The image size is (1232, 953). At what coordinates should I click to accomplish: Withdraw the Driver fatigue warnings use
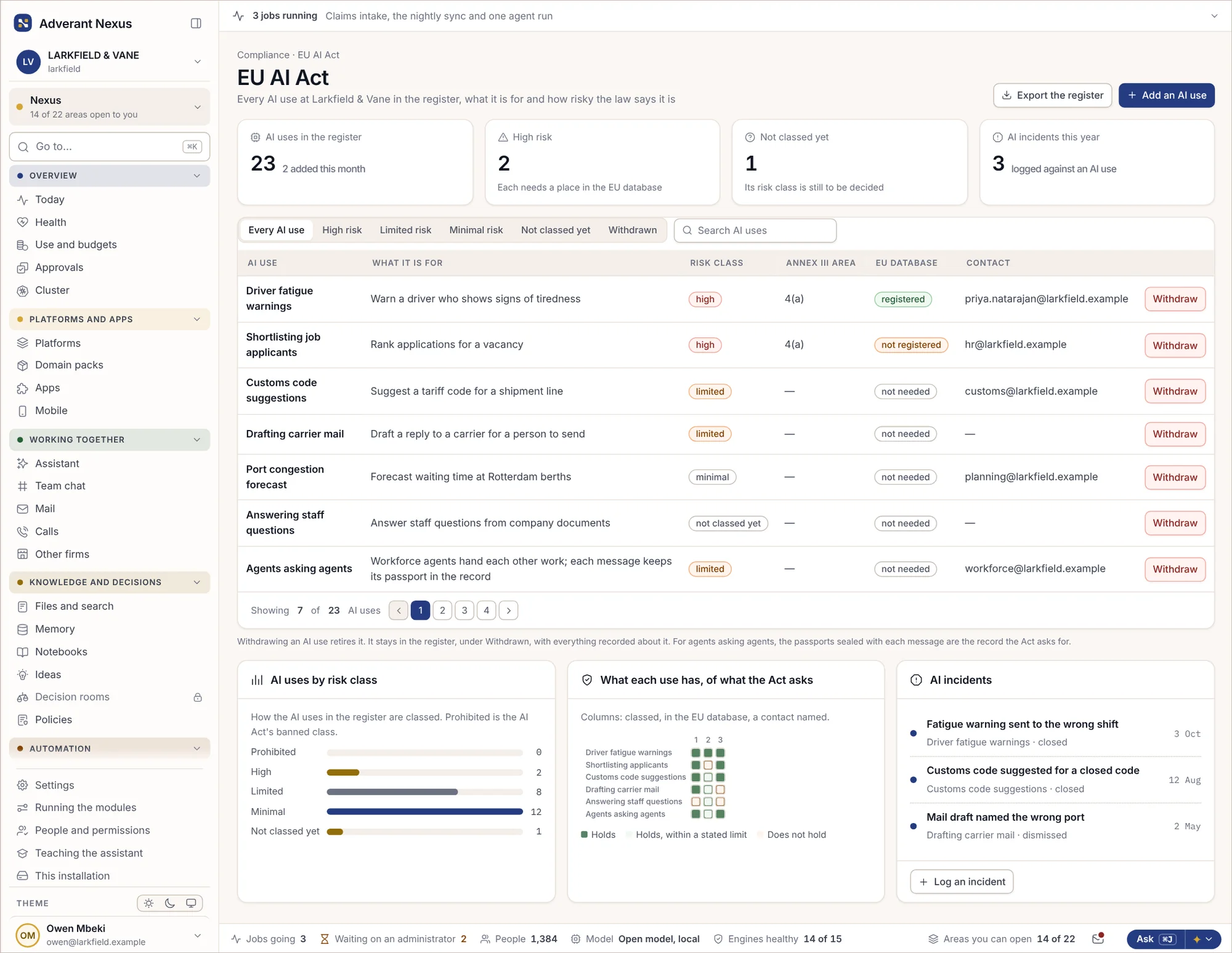[x=1175, y=299]
